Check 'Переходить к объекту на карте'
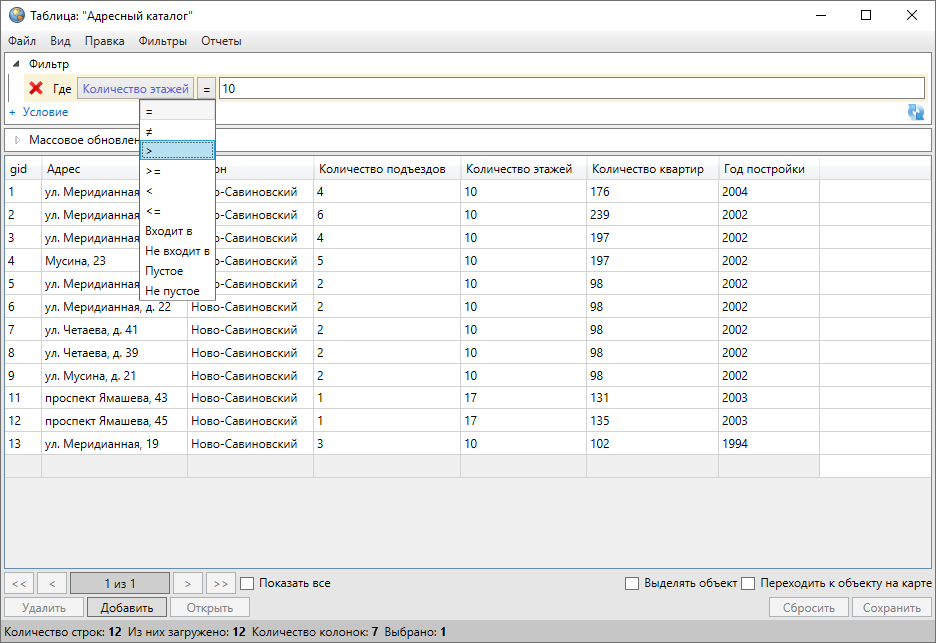This screenshot has height=643, width=936. (x=747, y=583)
